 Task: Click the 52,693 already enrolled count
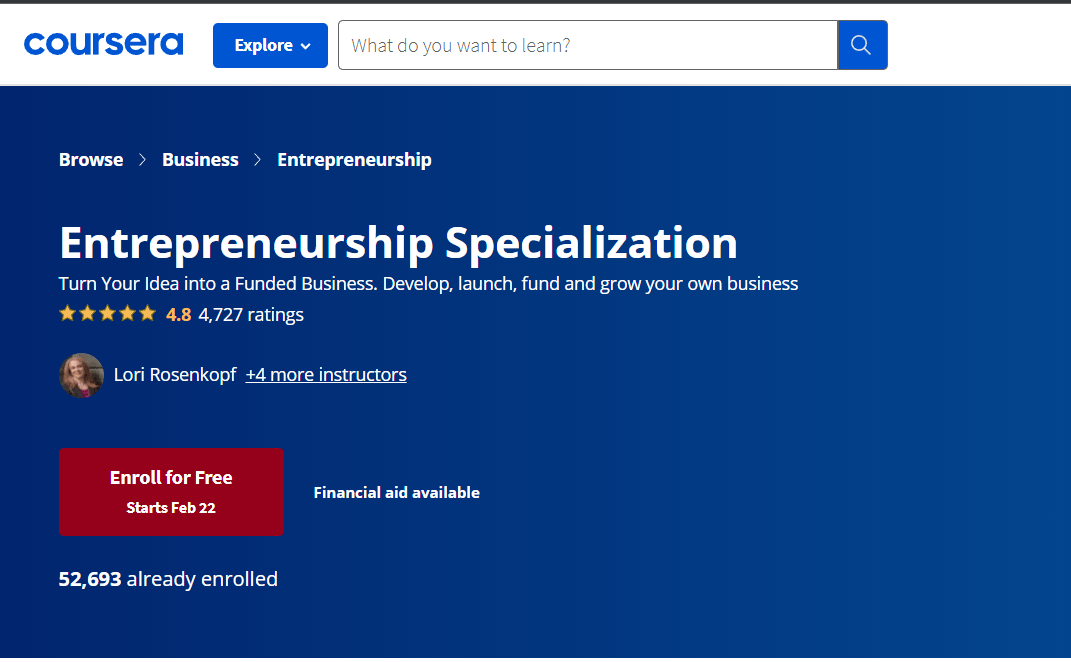coord(168,578)
